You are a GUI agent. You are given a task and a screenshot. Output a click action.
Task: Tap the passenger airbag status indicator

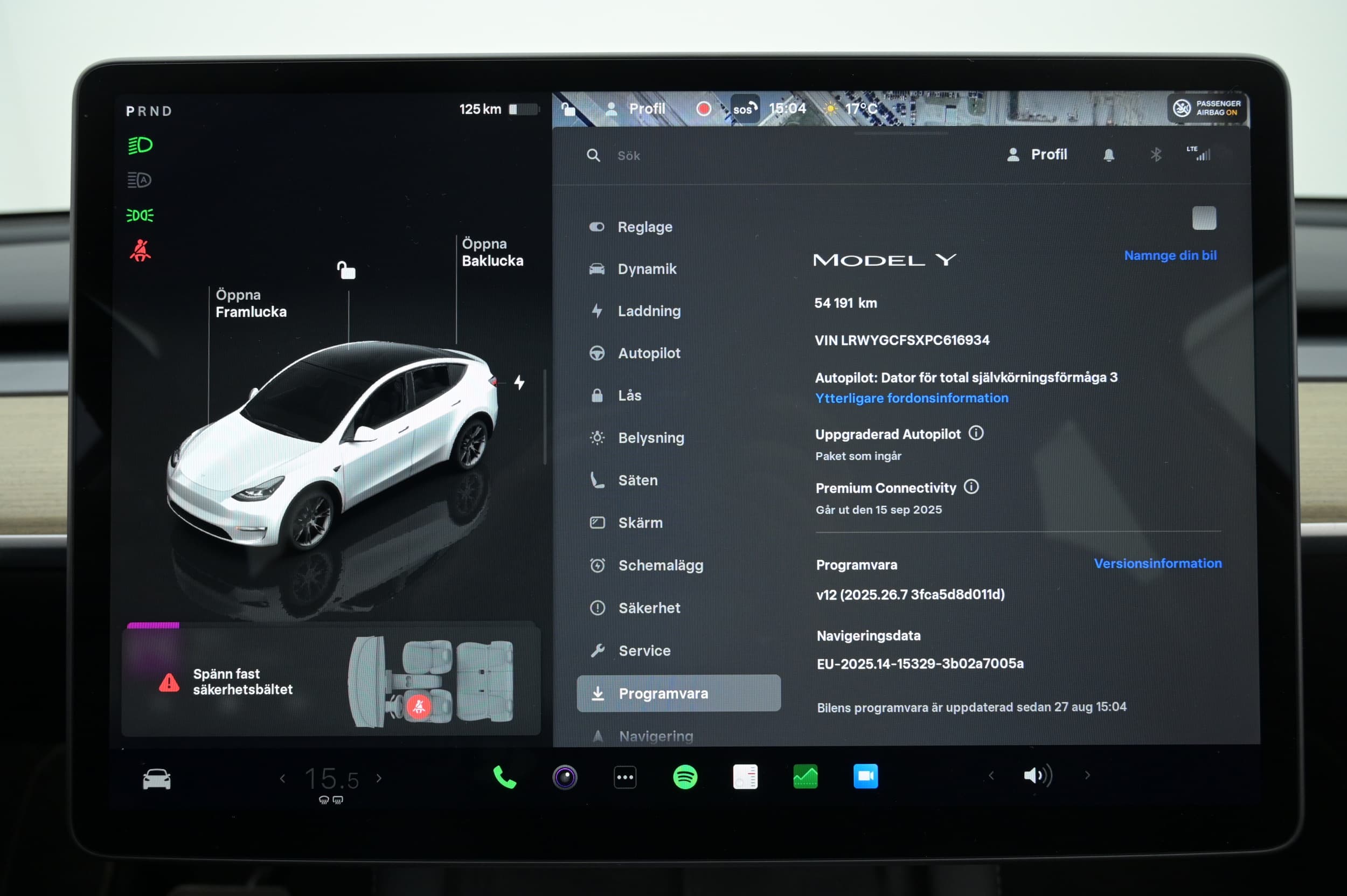tap(1206, 107)
